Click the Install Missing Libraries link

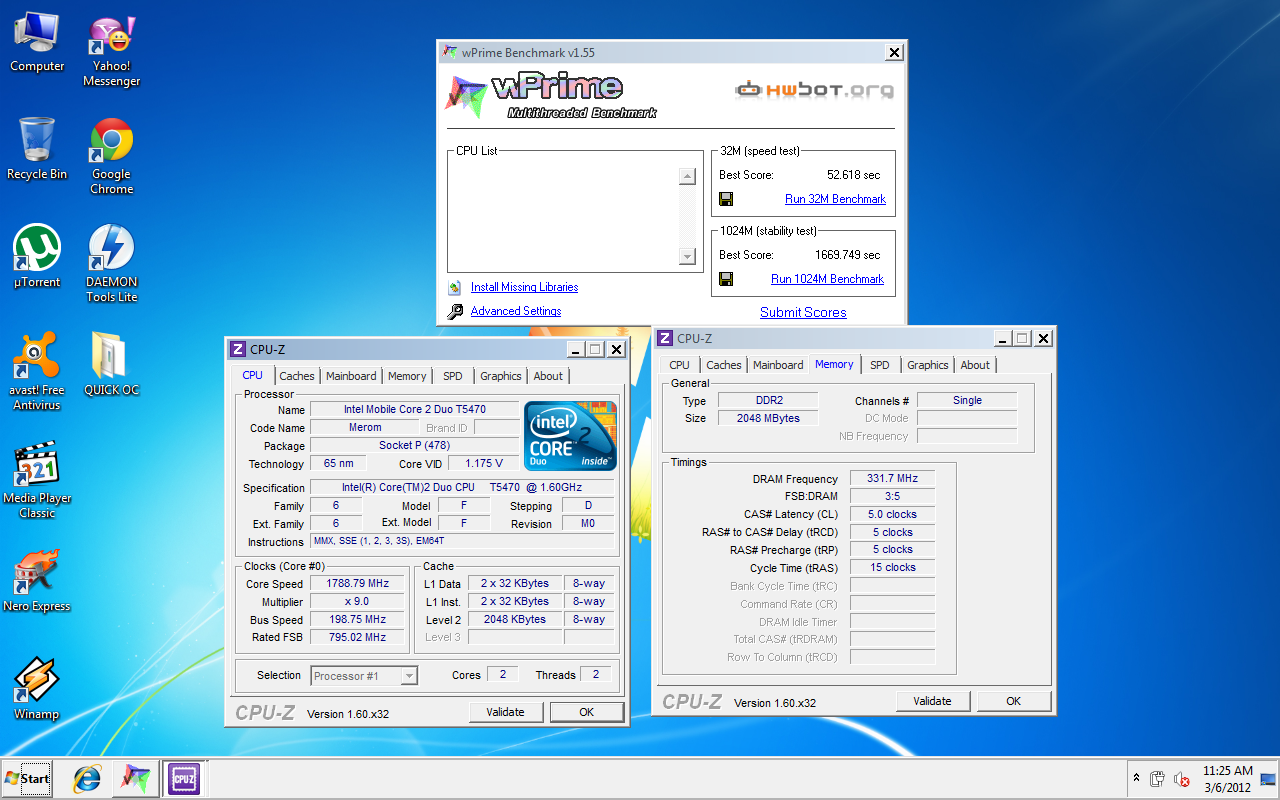pyautogui.click(x=525, y=287)
